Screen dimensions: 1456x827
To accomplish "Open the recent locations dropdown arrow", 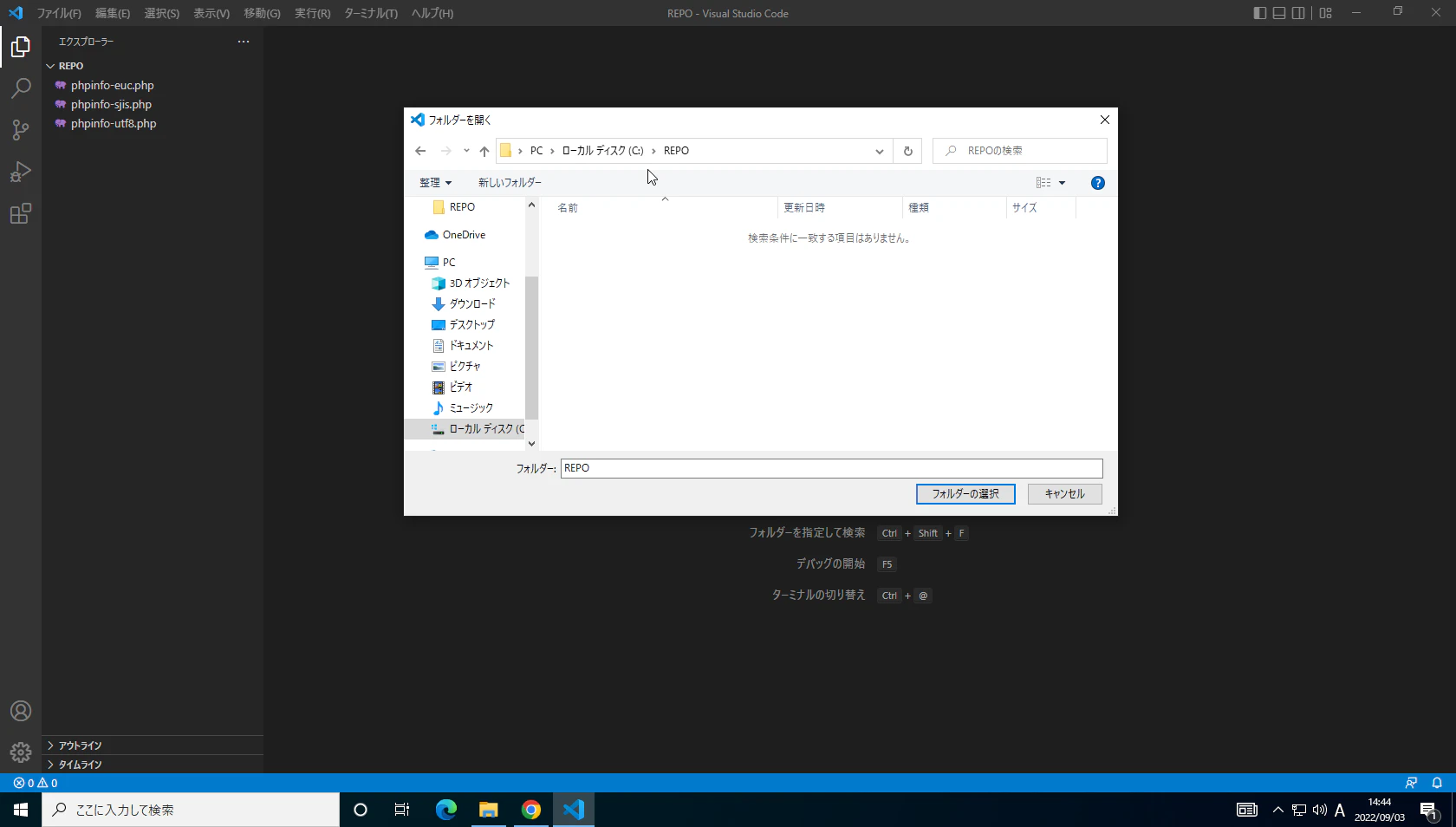I will 466,151.
